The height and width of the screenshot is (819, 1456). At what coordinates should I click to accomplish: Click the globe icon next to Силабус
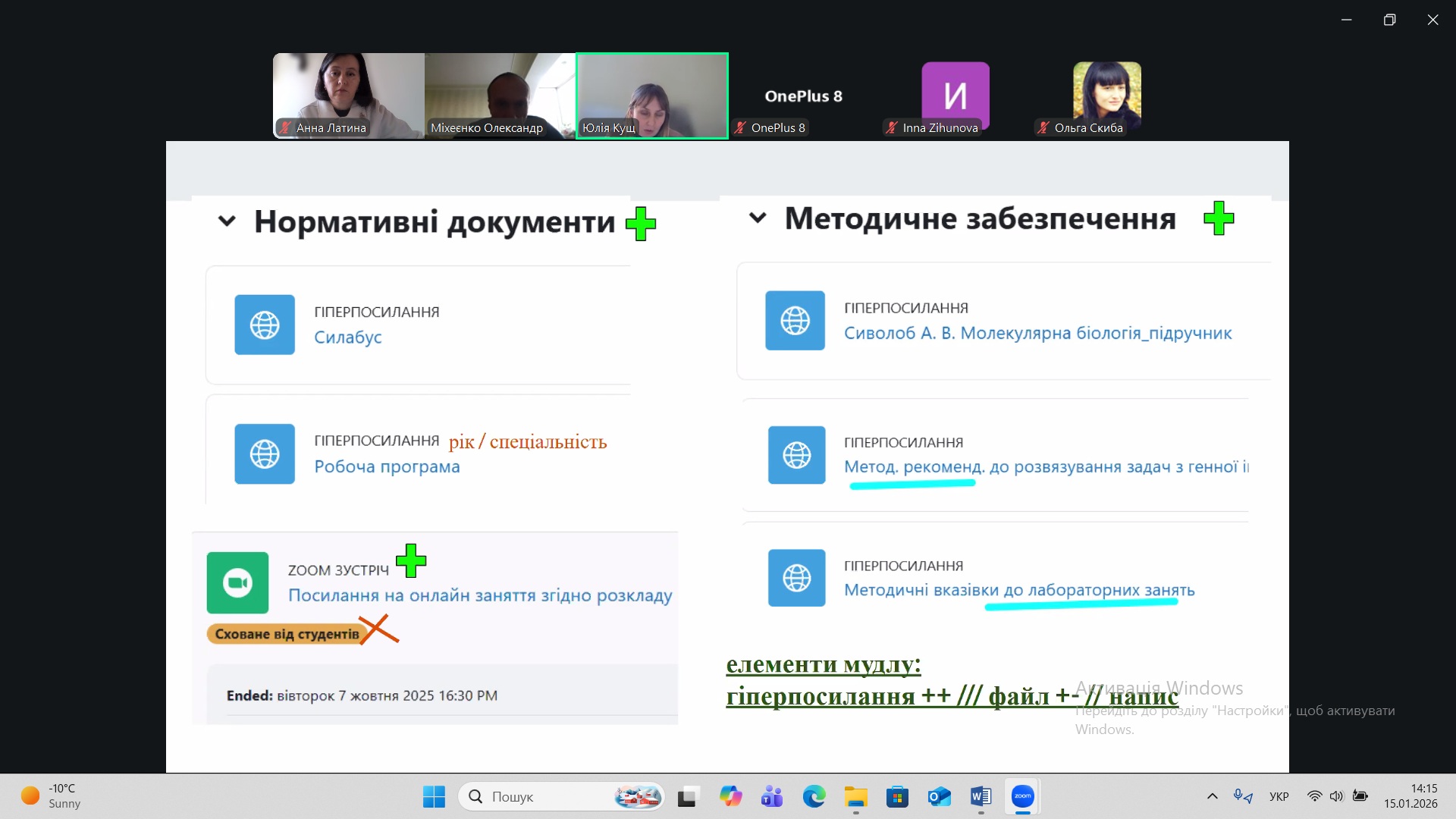265,325
